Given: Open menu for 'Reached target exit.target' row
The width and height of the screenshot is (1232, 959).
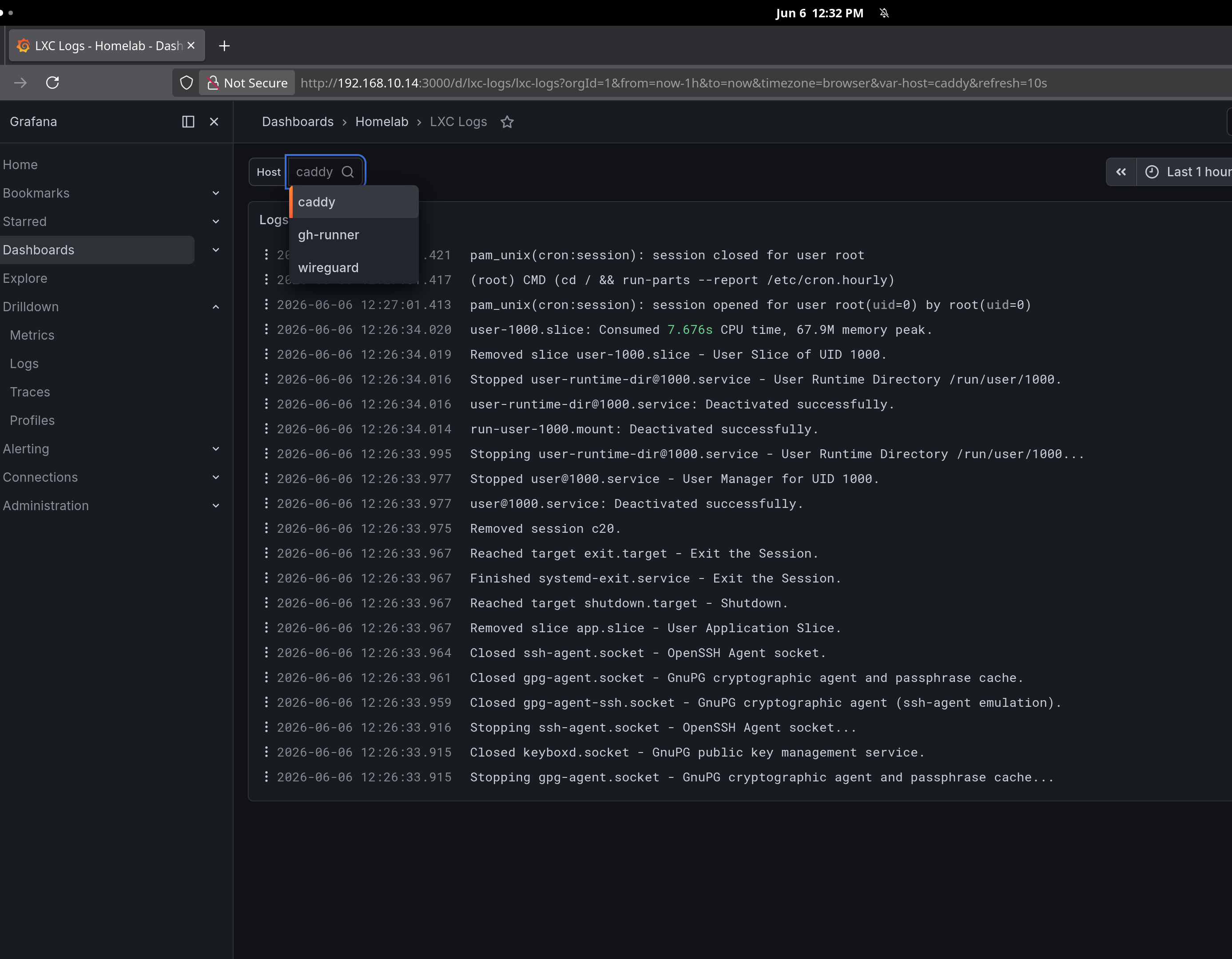Looking at the screenshot, I should click(x=266, y=553).
